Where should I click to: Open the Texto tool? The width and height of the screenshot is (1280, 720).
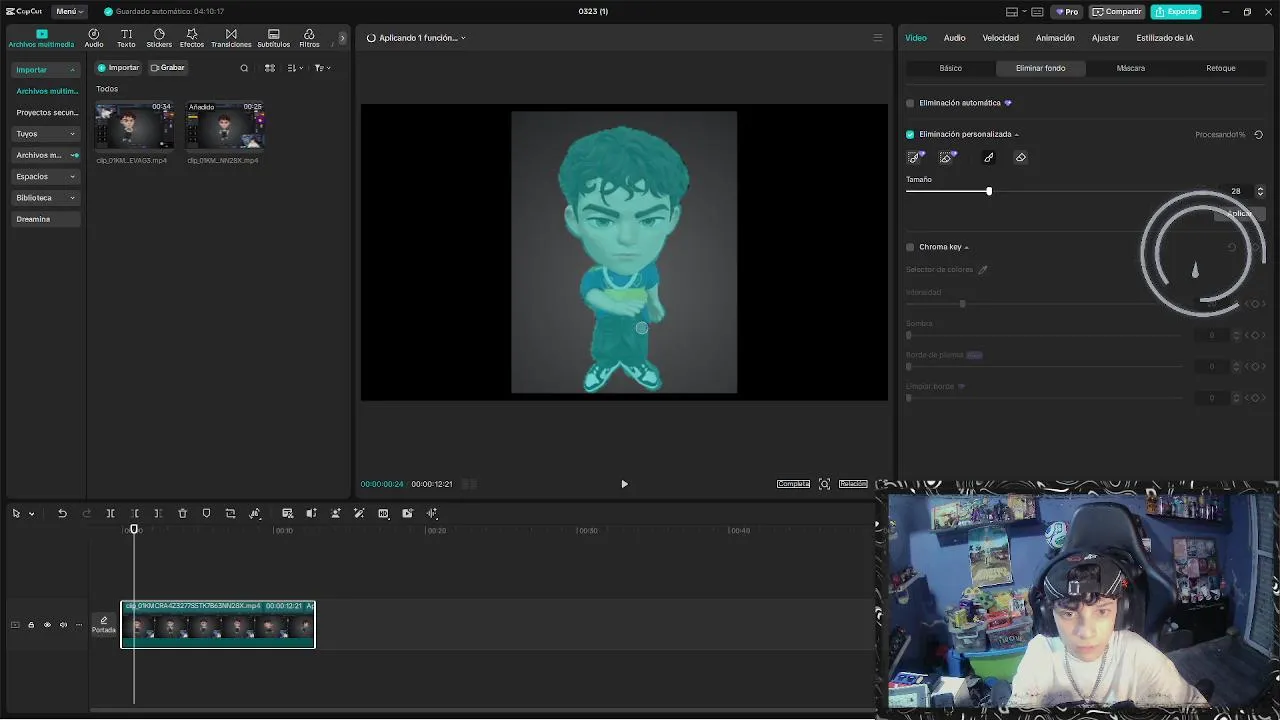[126, 38]
